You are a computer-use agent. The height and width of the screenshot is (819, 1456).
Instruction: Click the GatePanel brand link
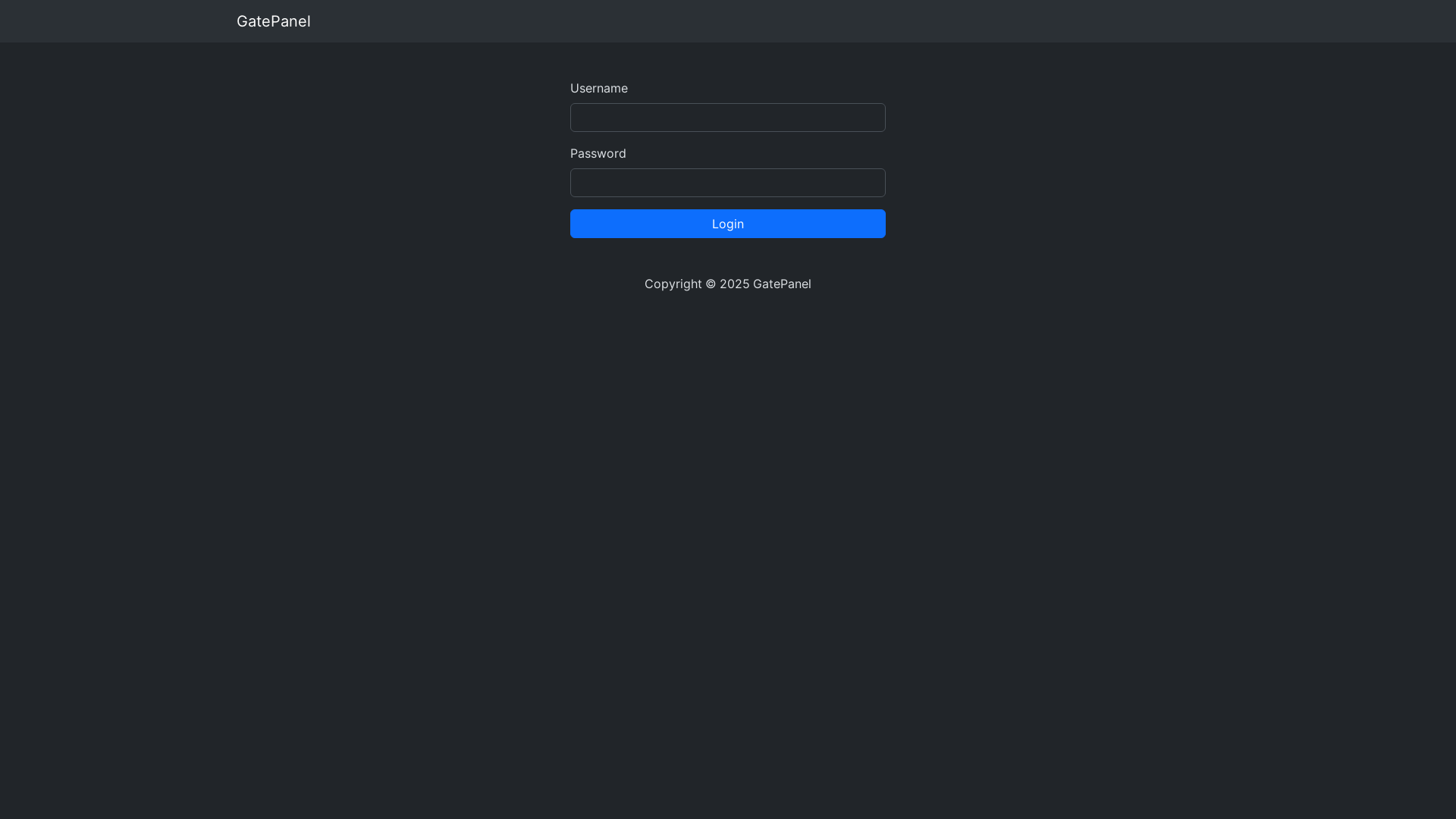[x=273, y=21]
